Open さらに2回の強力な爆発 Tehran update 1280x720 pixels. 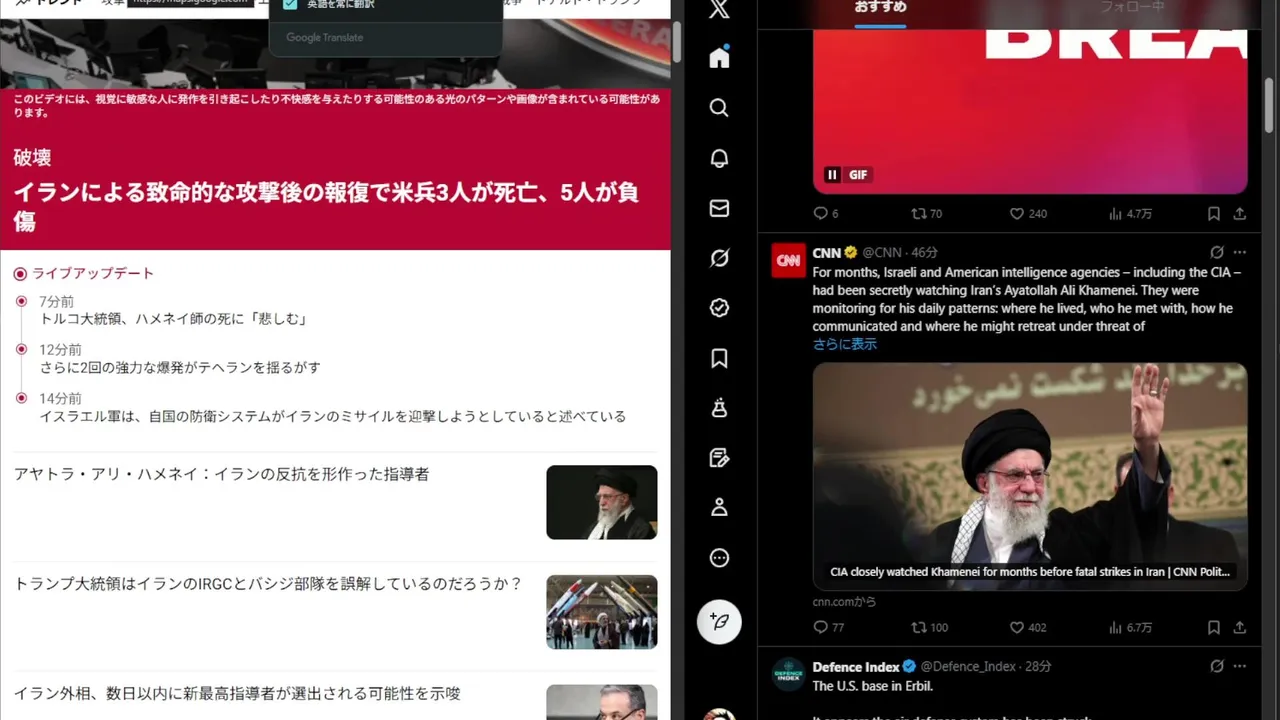pyautogui.click(x=180, y=368)
